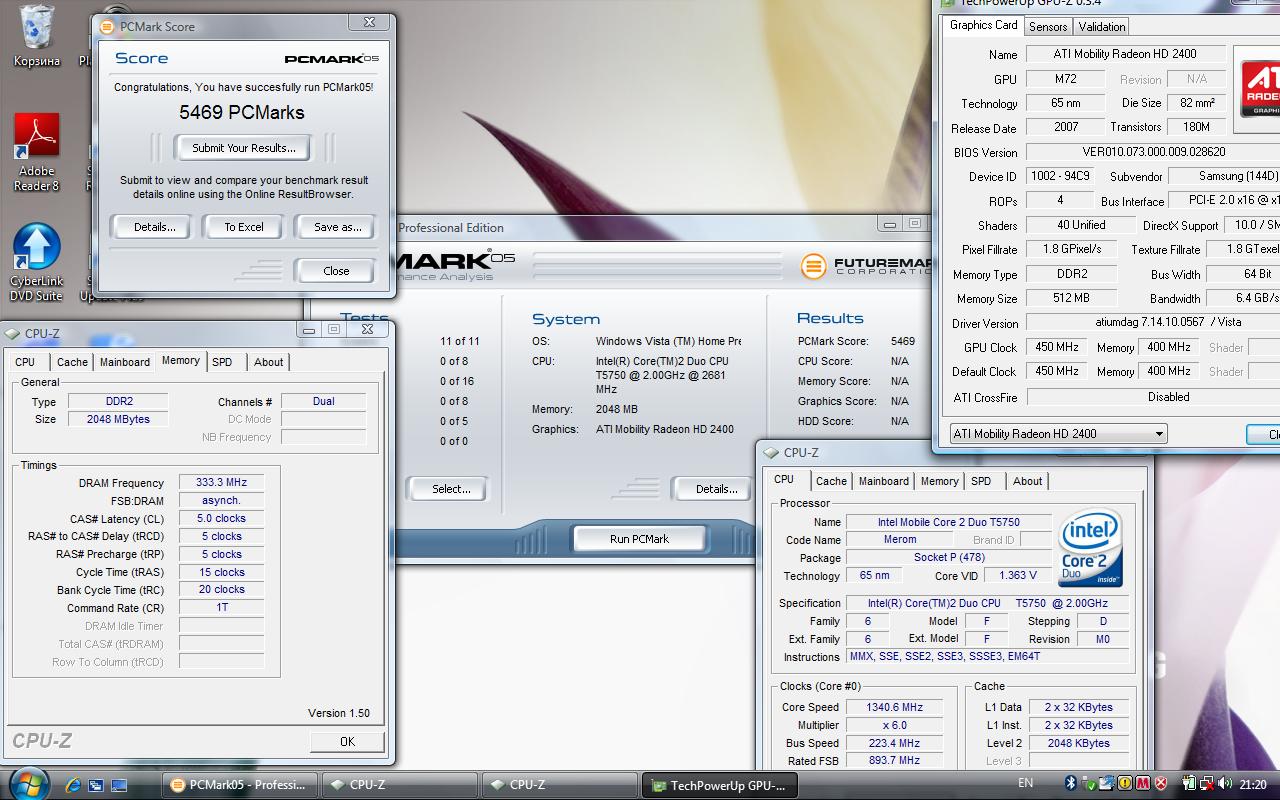Click the Core Speed 1340.6 MHz field

tap(893, 707)
